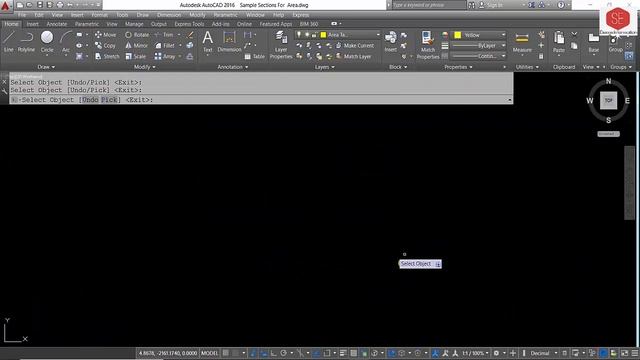Open the Insert block tool
The width and height of the screenshot is (640, 360).
[x=391, y=42]
